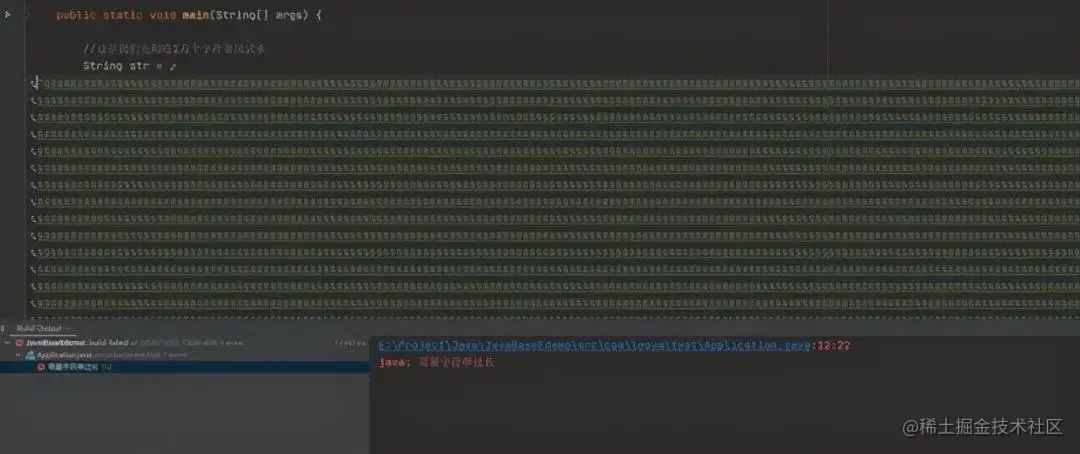Click the red build failed icon on JavaBaseDemo
This screenshot has height=454, width=1080.
[20, 342]
